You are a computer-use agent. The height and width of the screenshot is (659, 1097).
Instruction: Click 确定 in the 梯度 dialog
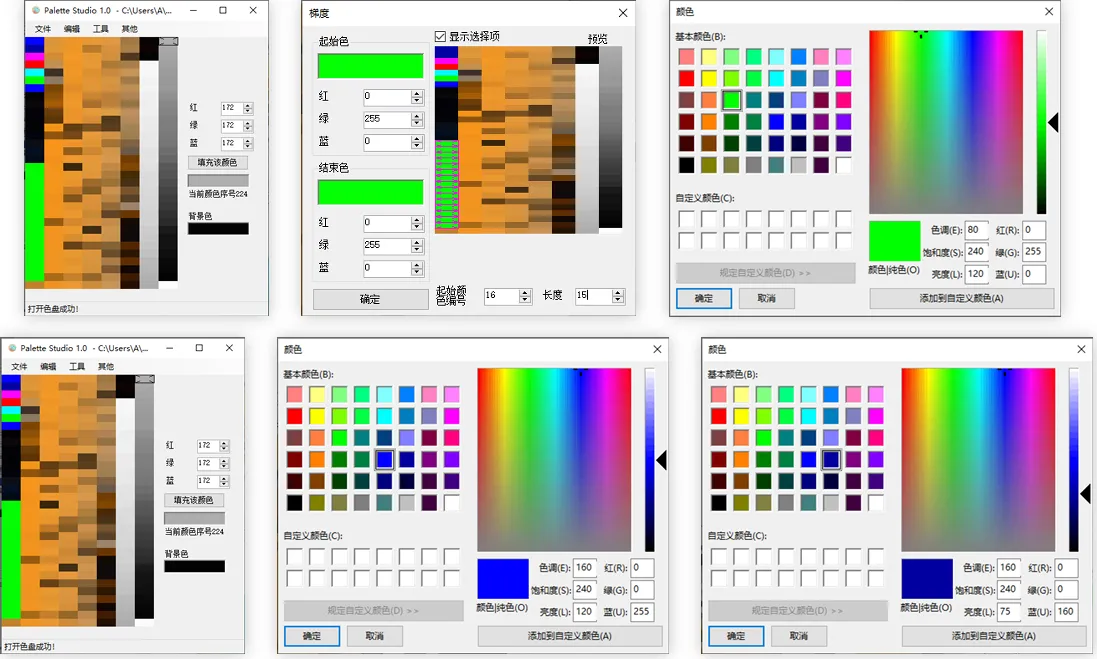(x=370, y=299)
